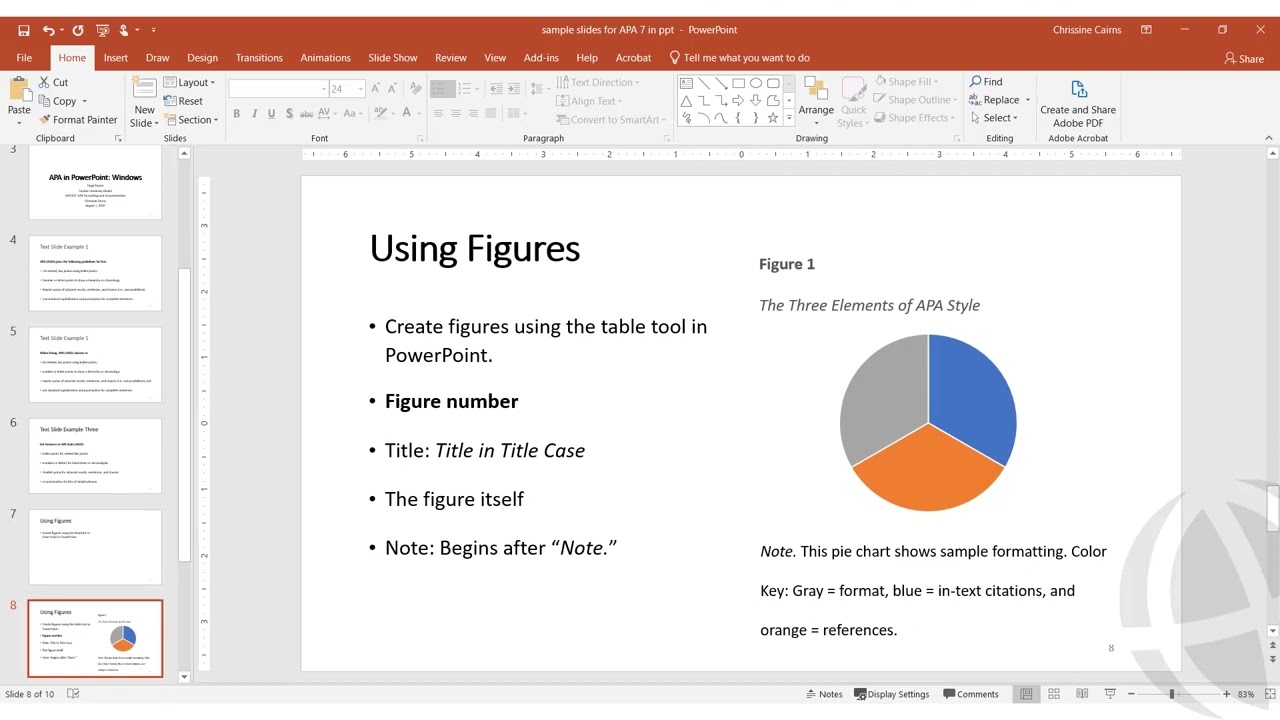This screenshot has width=1280, height=720.
Task: Toggle Underline formatting
Action: (x=272, y=114)
